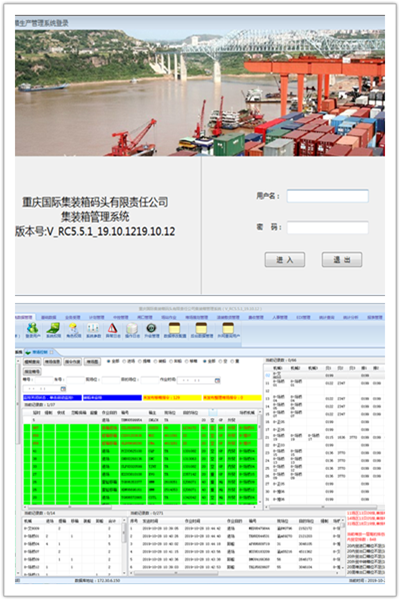400x600 pixels.
Task: Click the middle yellow notepad toolbar icon
Action: point(201,328)
